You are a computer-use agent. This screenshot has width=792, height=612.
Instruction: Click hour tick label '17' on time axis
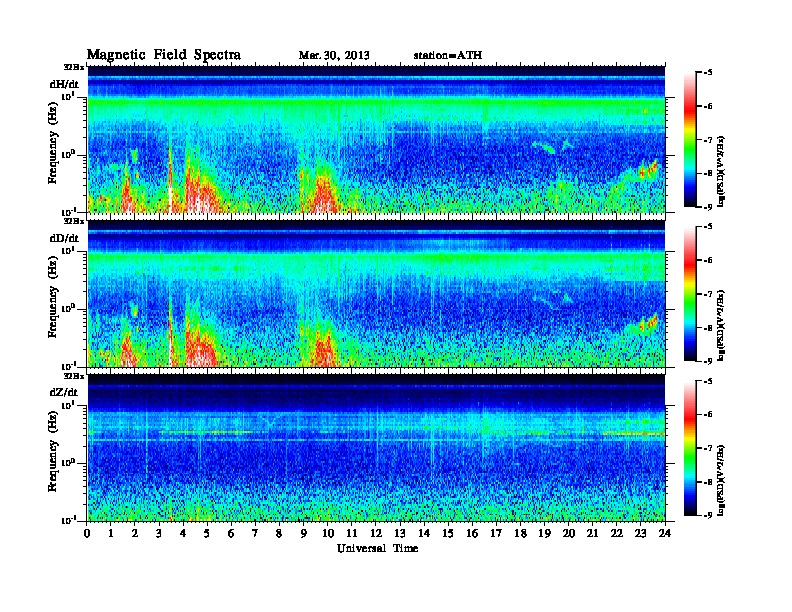coord(497,533)
